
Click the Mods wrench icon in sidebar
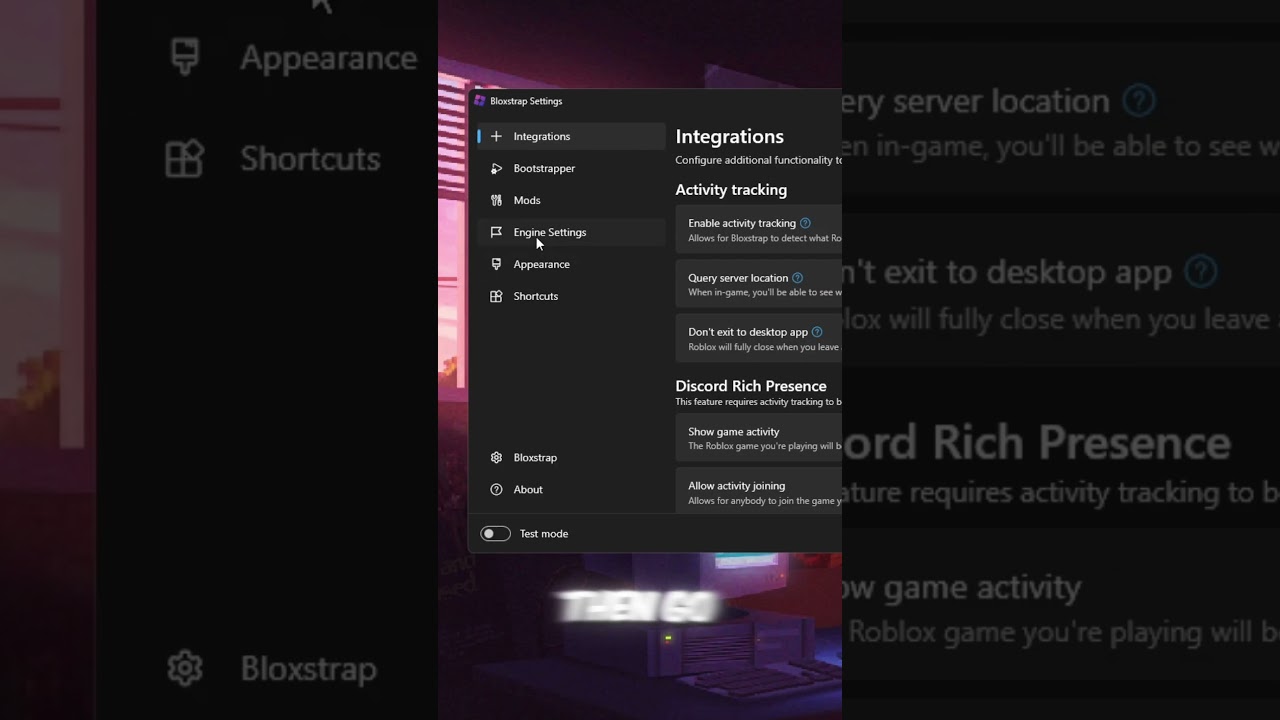pyautogui.click(x=496, y=200)
